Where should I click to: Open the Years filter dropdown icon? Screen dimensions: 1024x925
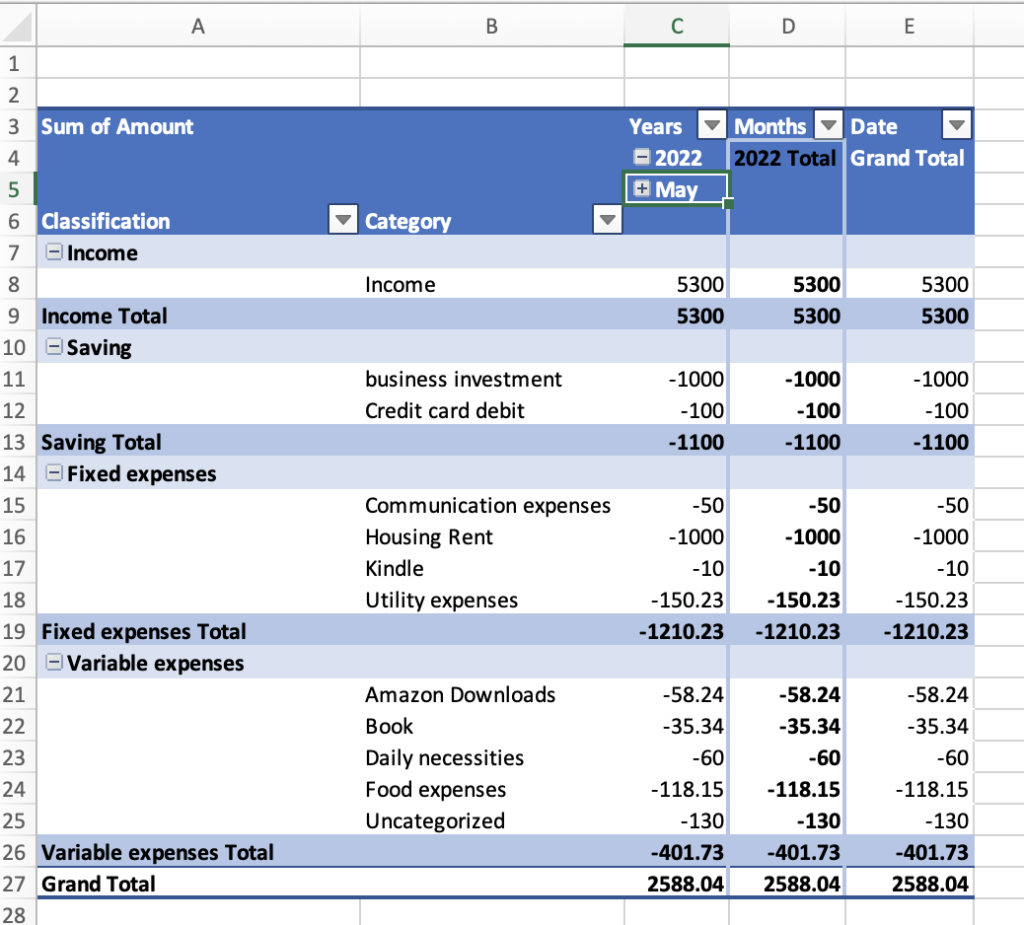tap(712, 125)
